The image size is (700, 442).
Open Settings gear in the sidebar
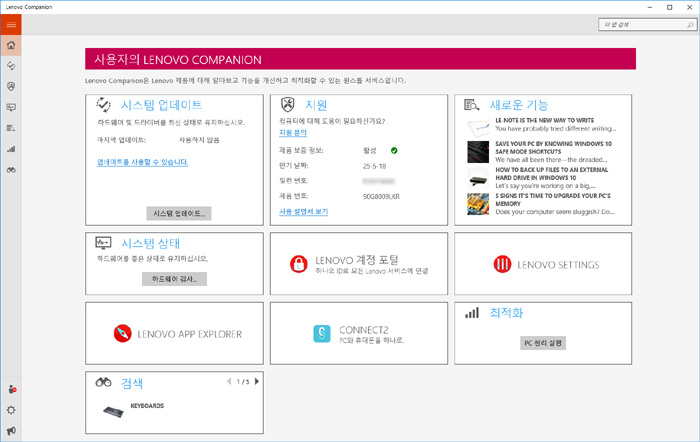click(11, 410)
